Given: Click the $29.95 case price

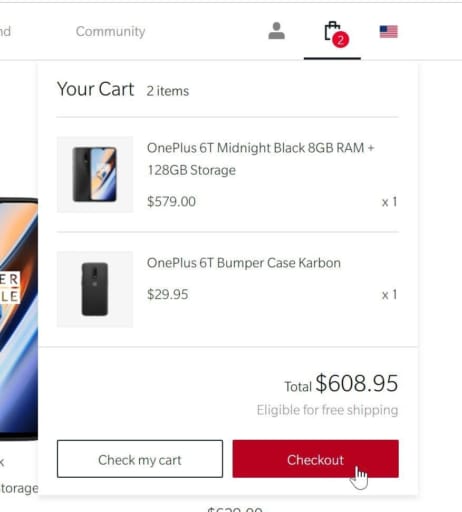Looking at the screenshot, I should click(x=168, y=294).
